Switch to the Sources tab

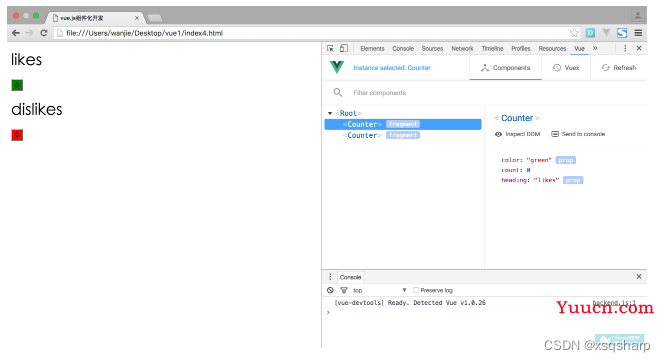coord(432,48)
